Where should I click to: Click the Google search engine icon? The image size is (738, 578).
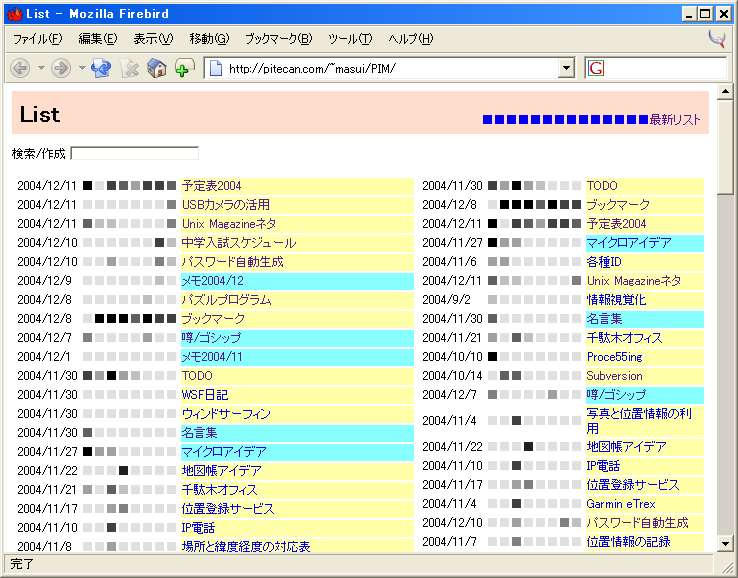click(x=595, y=69)
